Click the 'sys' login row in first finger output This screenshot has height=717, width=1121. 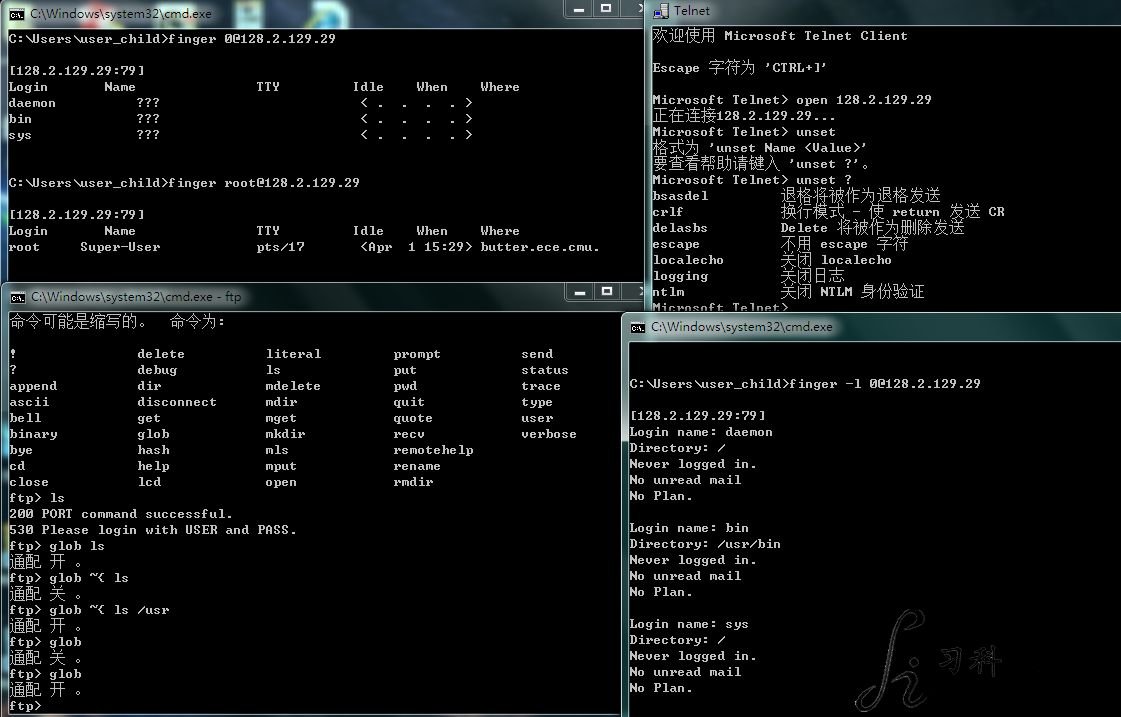pyautogui.click(x=240, y=135)
